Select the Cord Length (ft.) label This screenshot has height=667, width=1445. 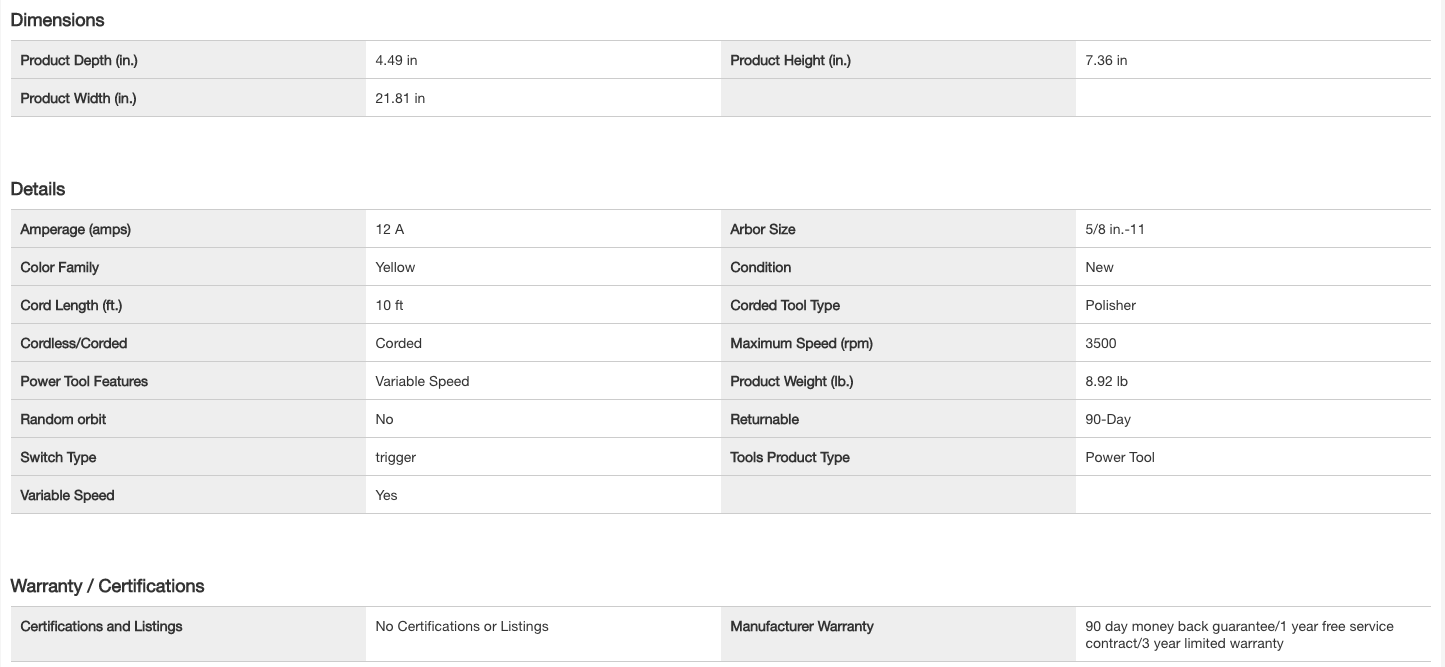pos(78,305)
